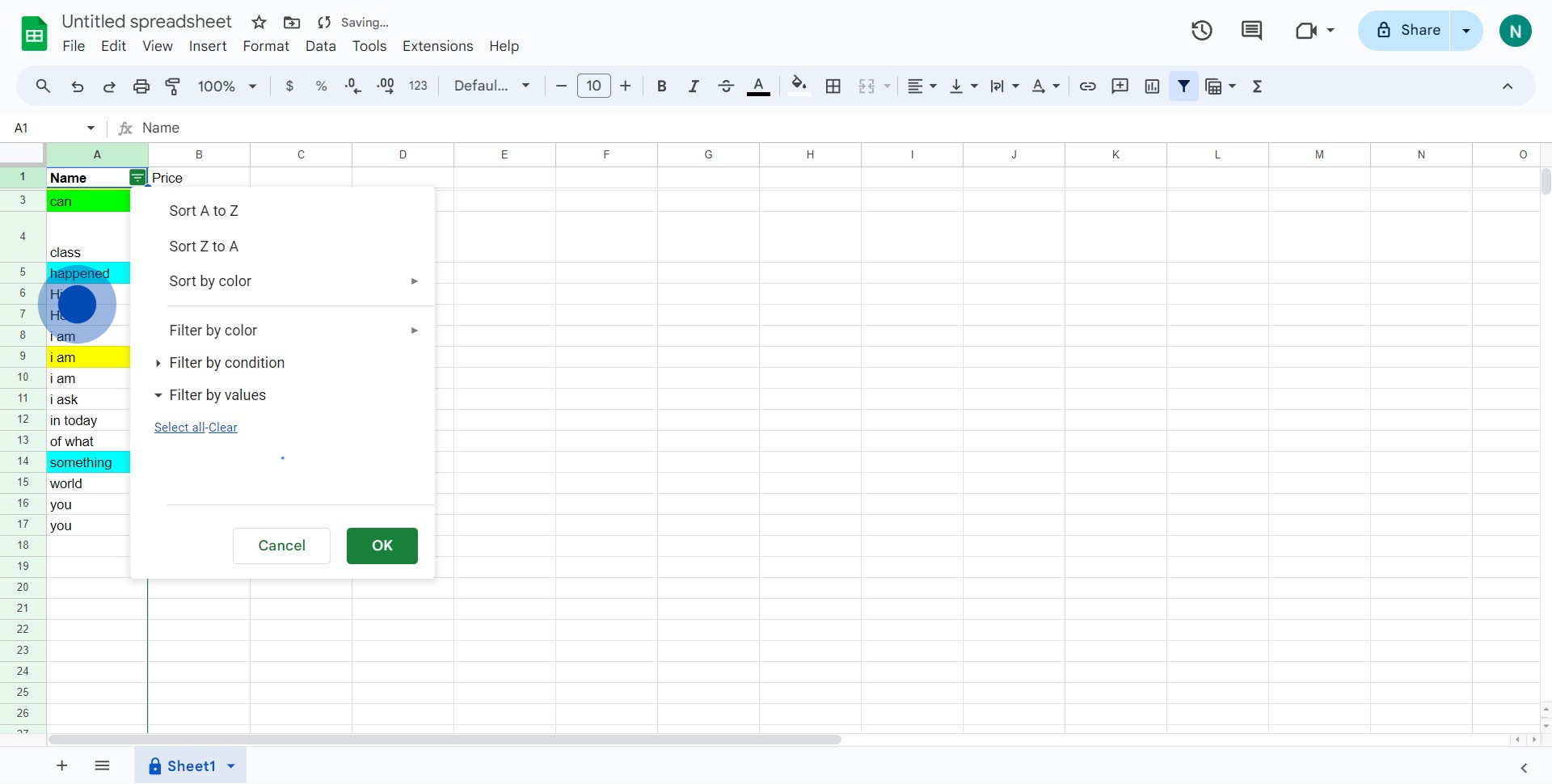Viewport: 1552px width, 784px height.
Task: Insert a link
Action: tap(1088, 86)
